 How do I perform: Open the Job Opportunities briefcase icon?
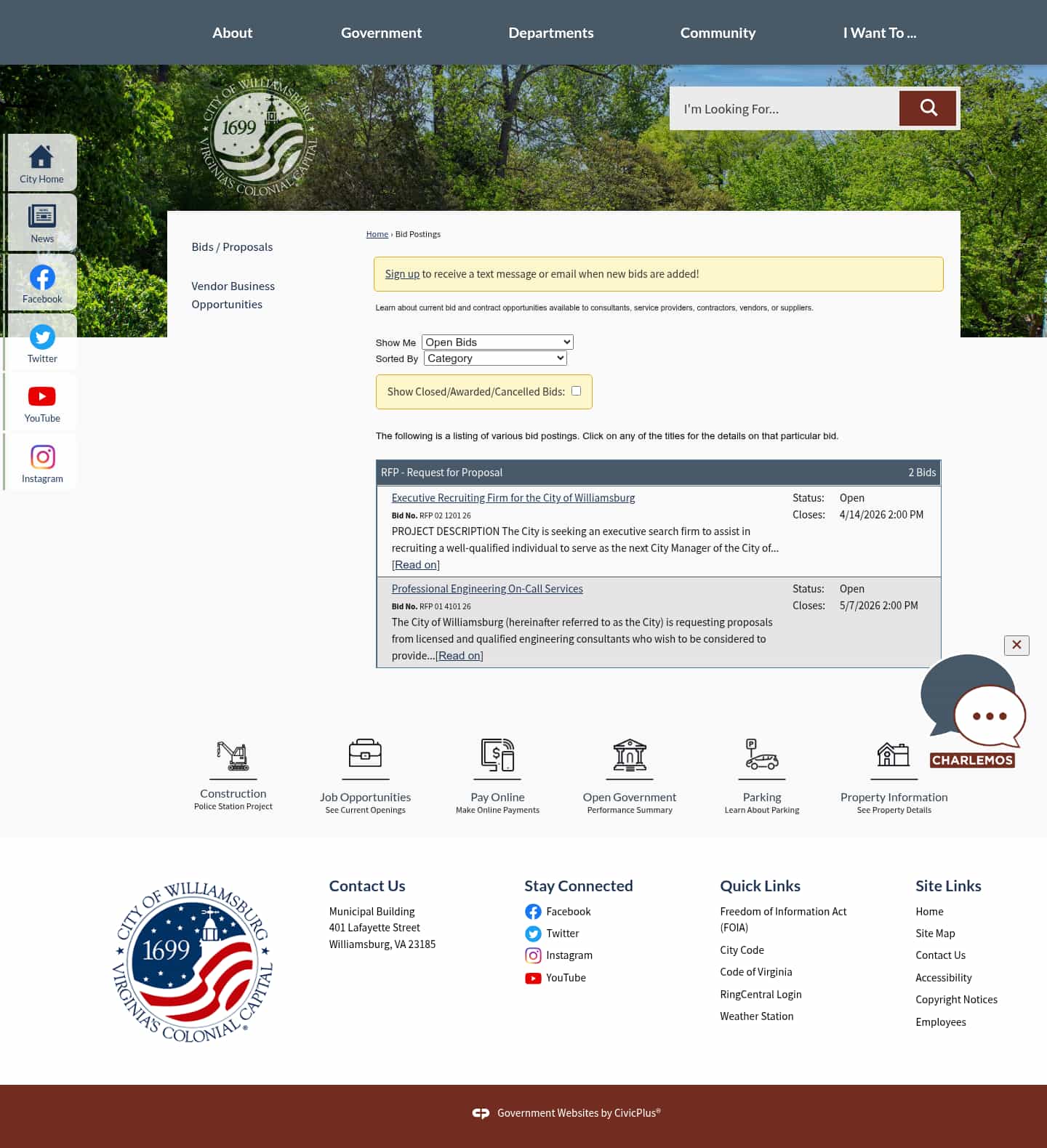pos(365,754)
